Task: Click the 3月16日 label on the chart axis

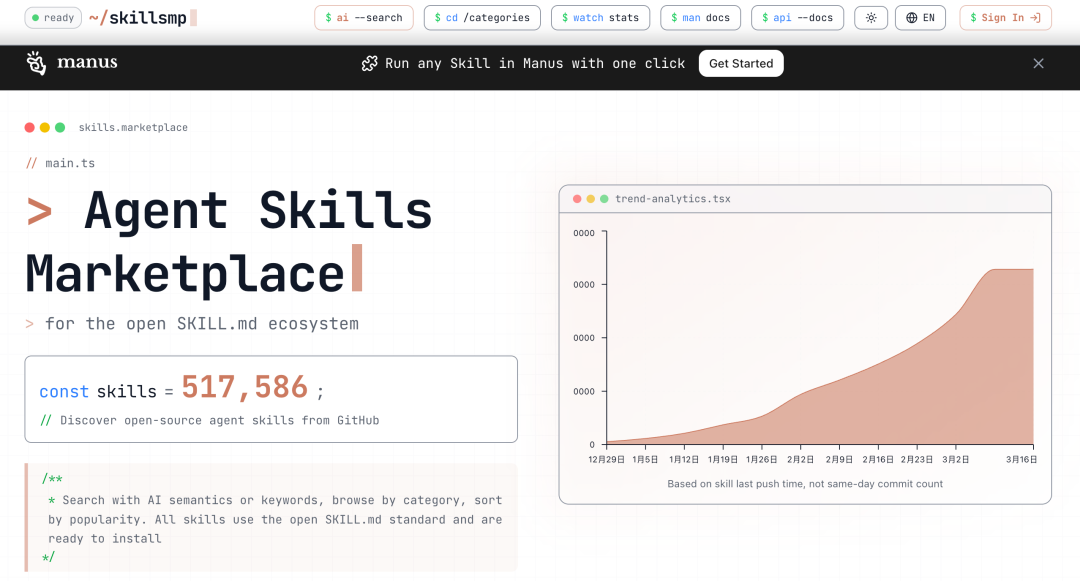Action: click(1021, 459)
